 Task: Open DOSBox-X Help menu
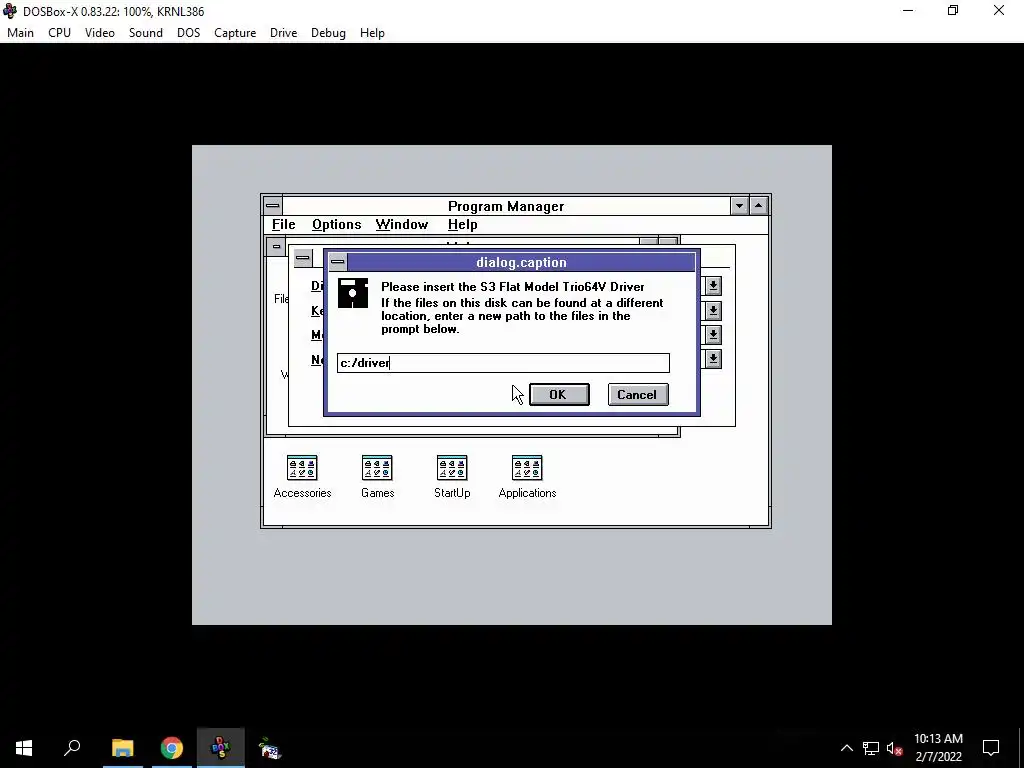pyautogui.click(x=372, y=33)
